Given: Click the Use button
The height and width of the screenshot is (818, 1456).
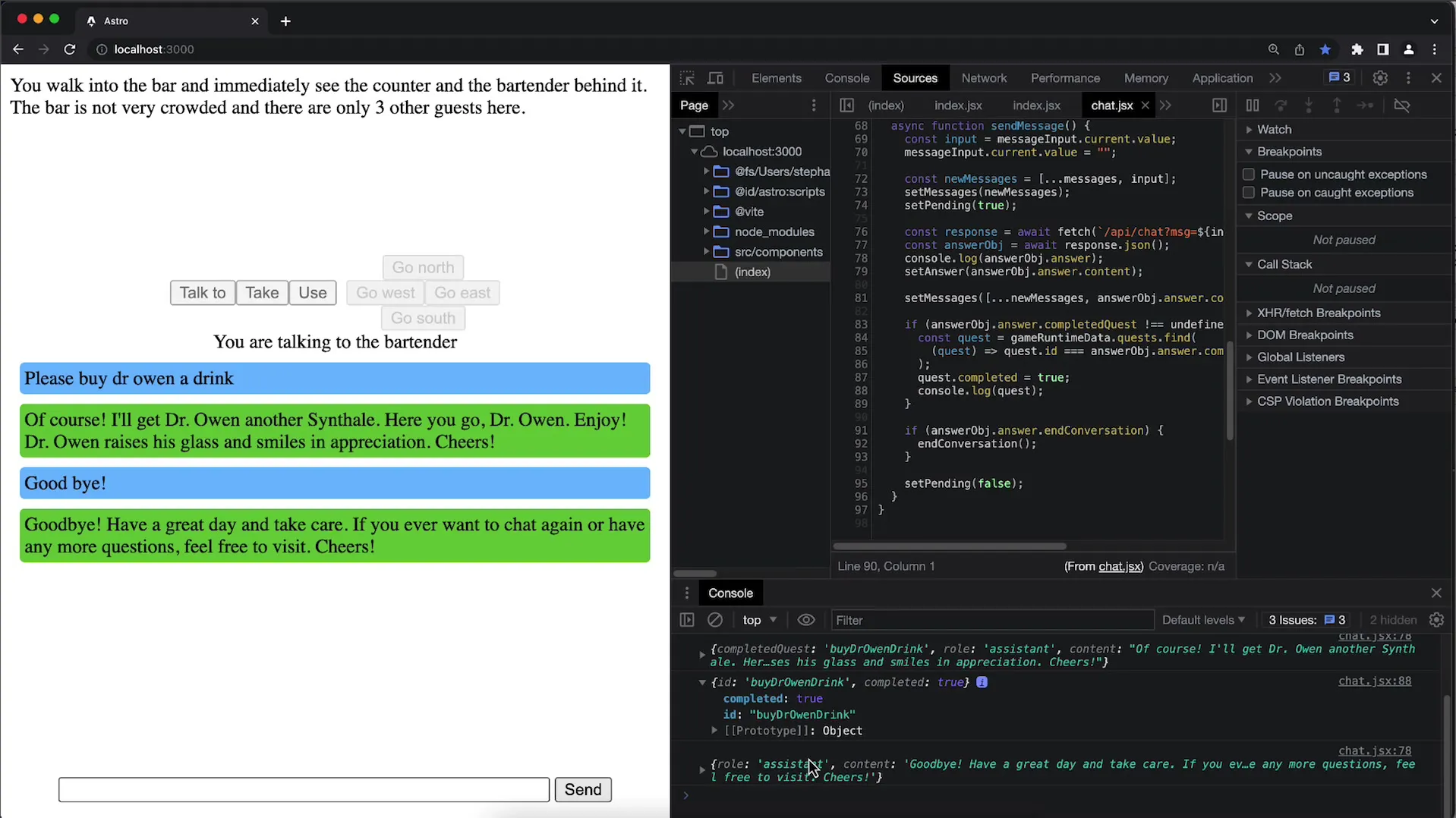Looking at the screenshot, I should click(312, 293).
